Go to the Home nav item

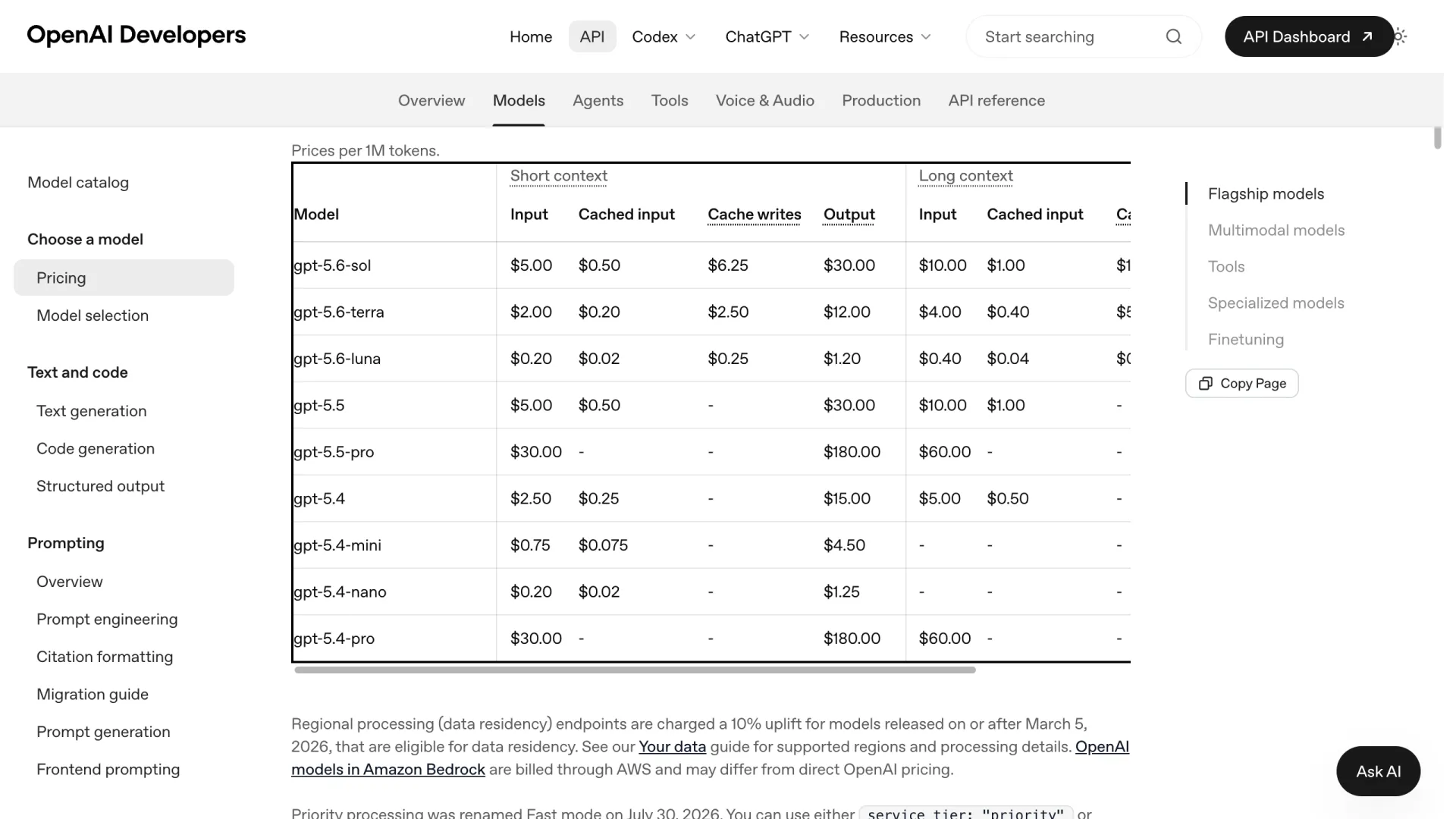pyautogui.click(x=531, y=36)
